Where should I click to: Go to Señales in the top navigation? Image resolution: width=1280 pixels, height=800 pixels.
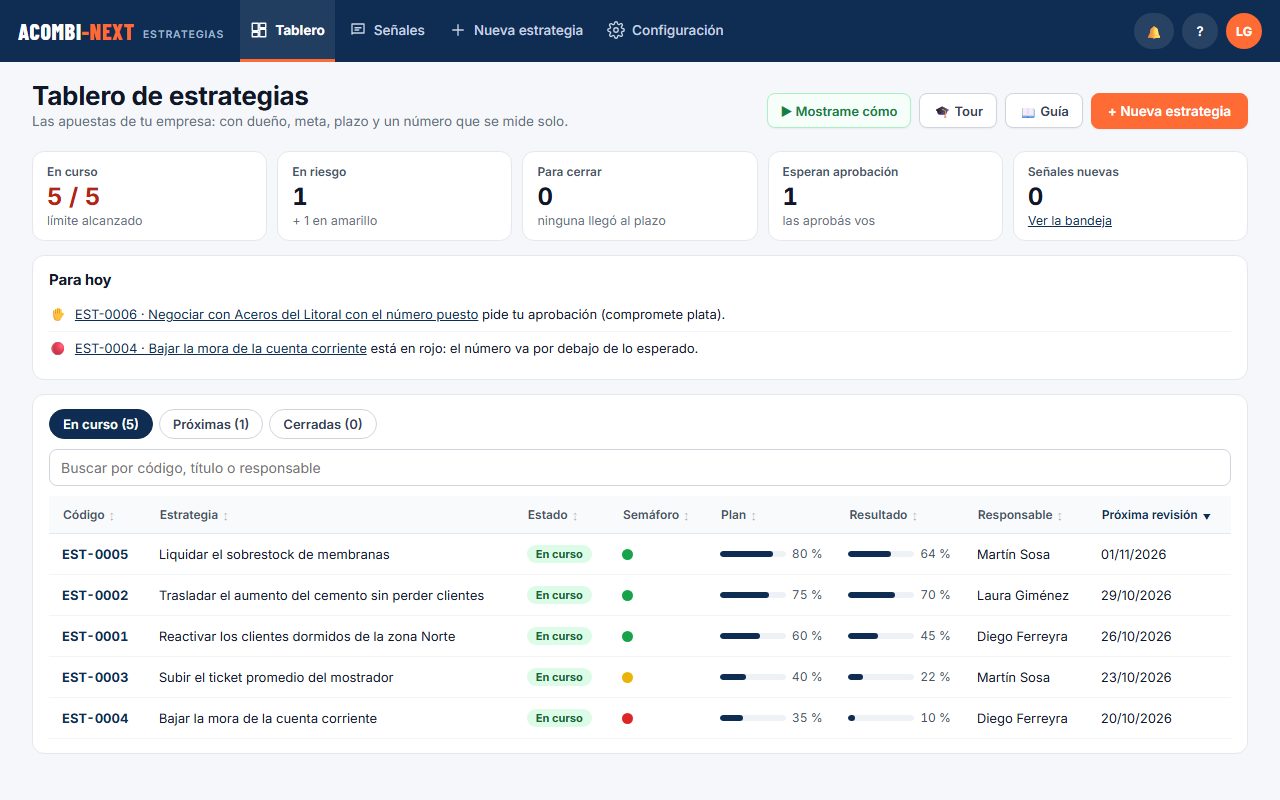[387, 31]
